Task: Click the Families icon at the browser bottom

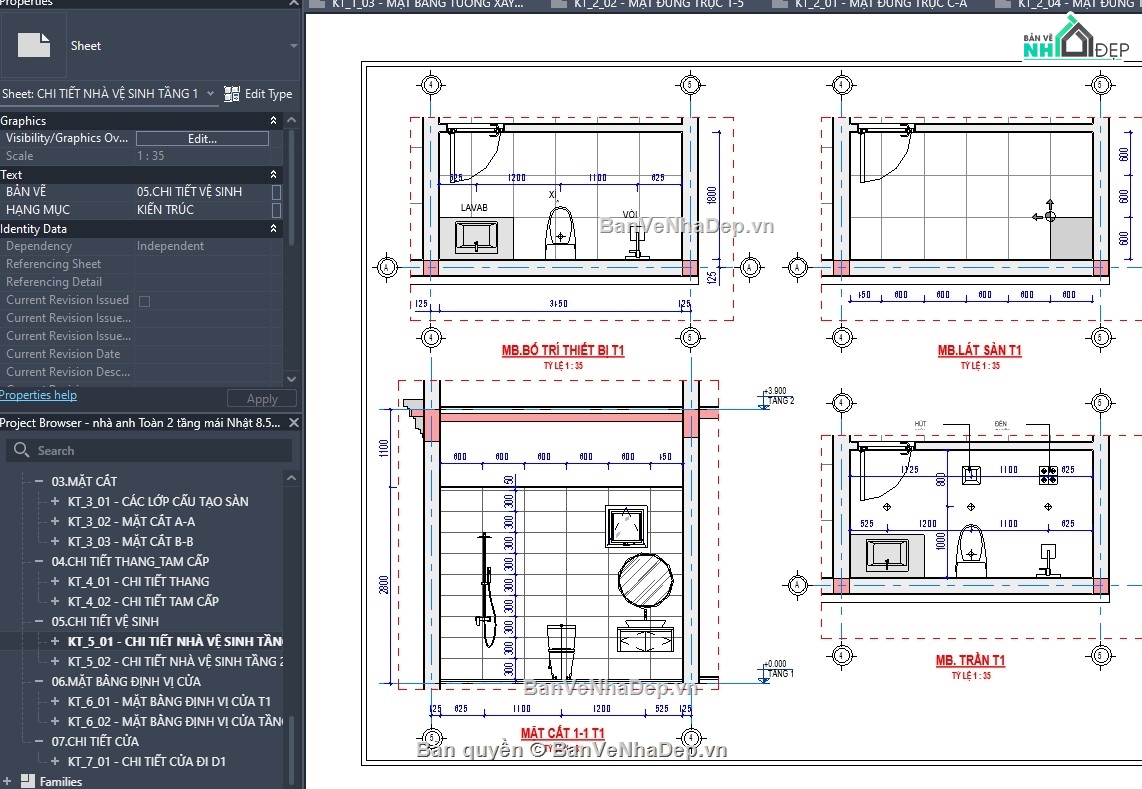Action: 27,781
